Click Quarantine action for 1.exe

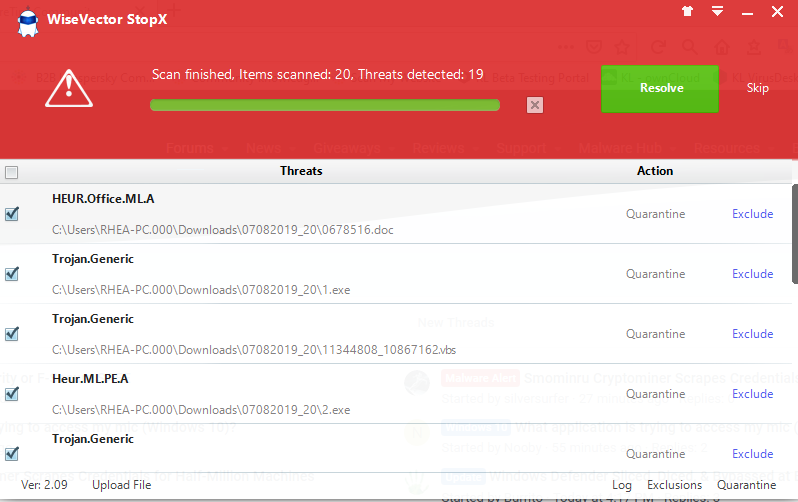click(x=656, y=274)
